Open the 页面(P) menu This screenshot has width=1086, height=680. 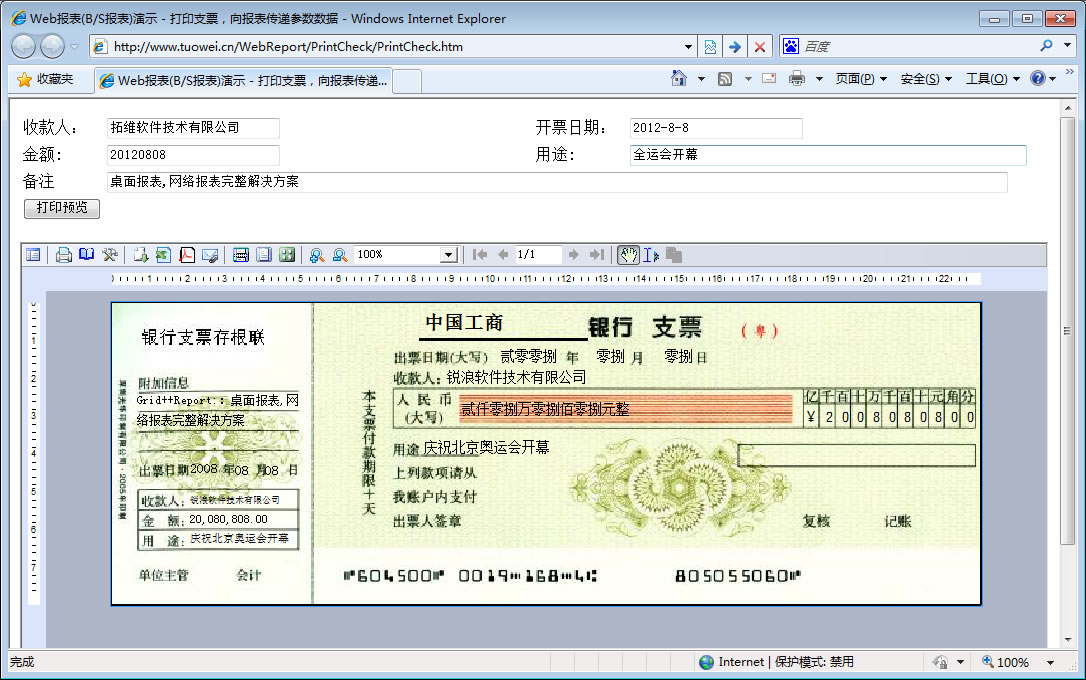coord(860,79)
